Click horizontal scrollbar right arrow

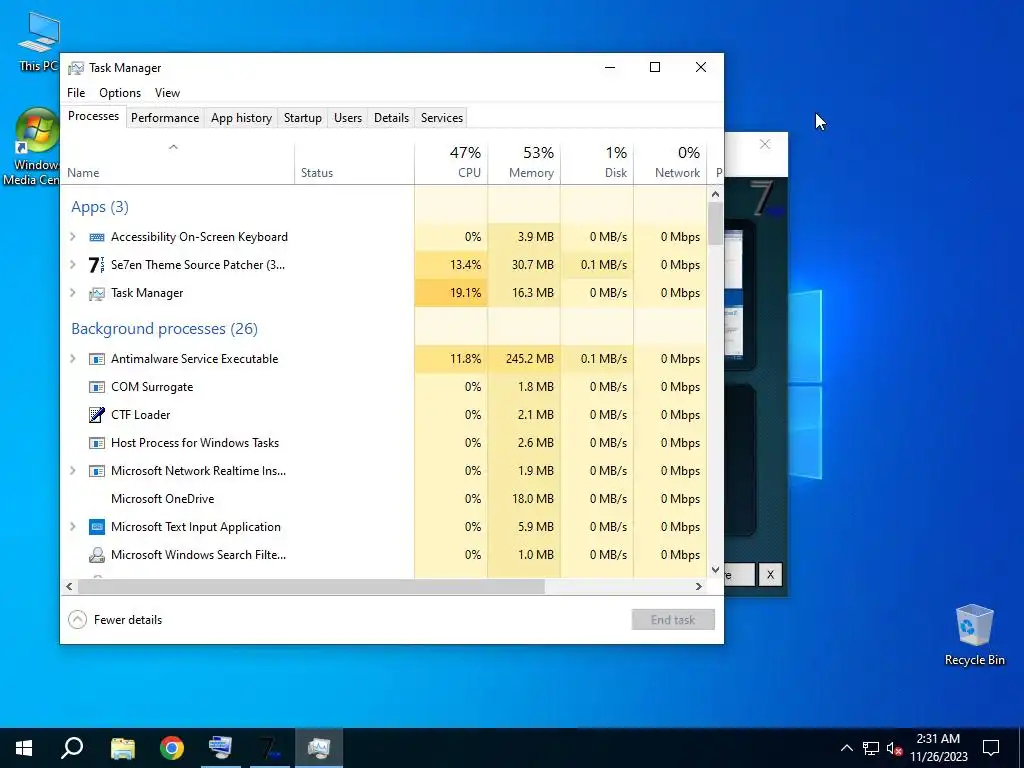(699, 586)
